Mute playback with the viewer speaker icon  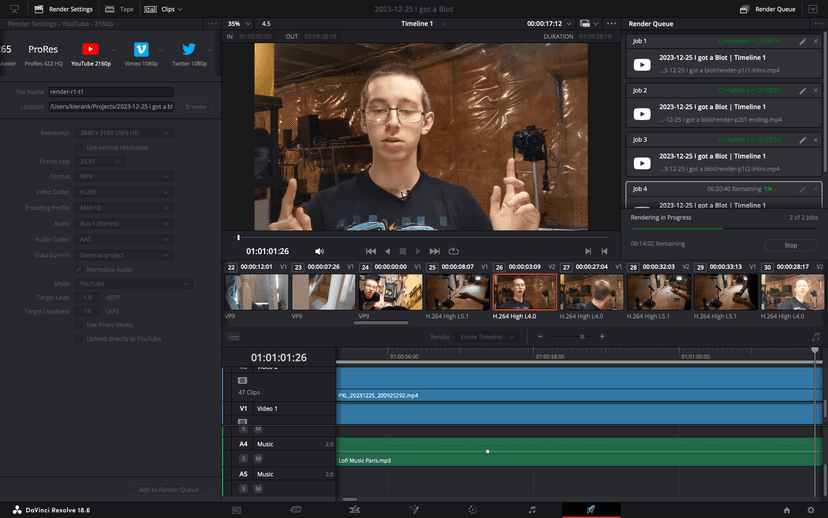[319, 251]
